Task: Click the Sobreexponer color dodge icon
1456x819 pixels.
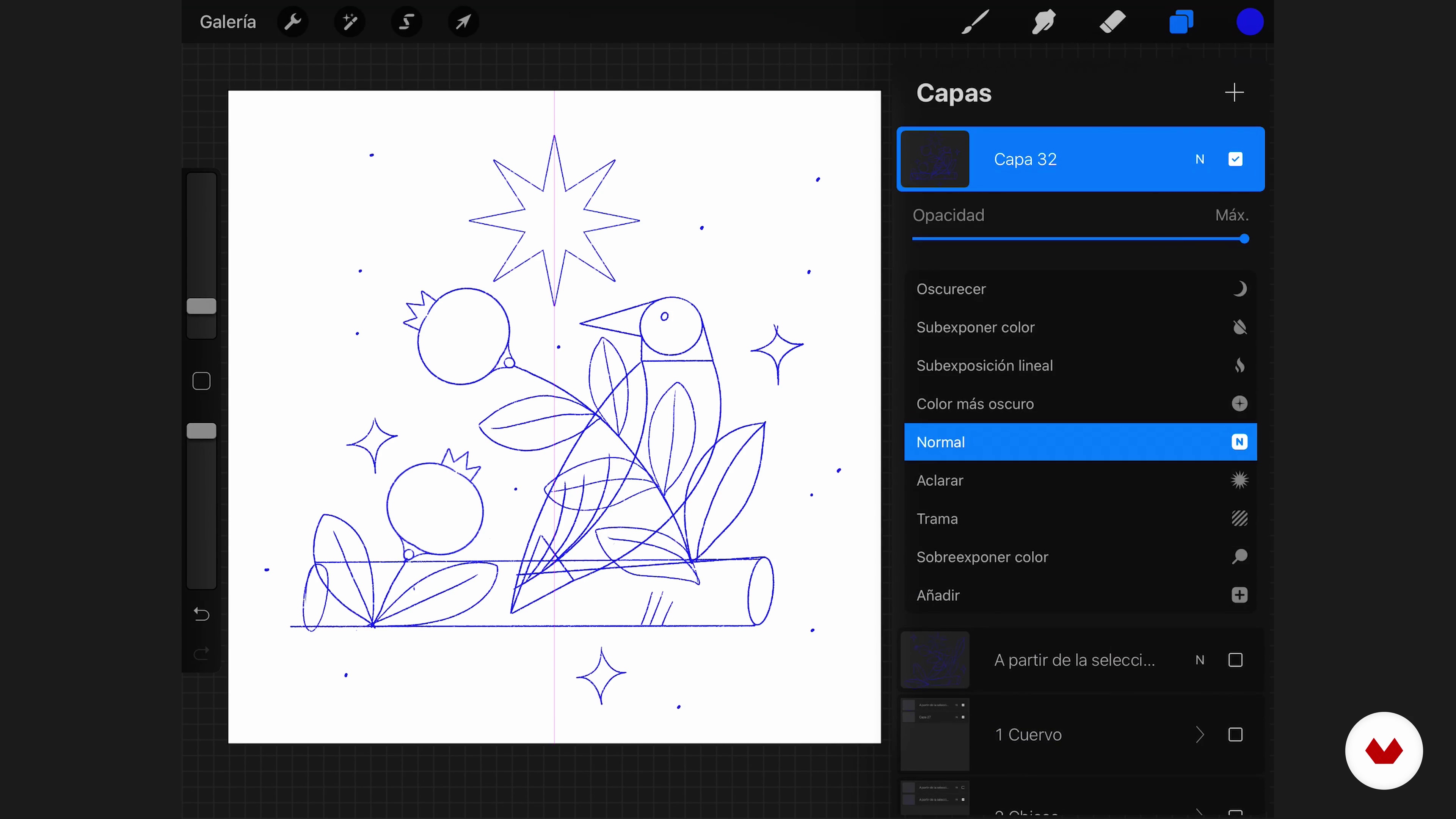Action: pyautogui.click(x=1239, y=557)
